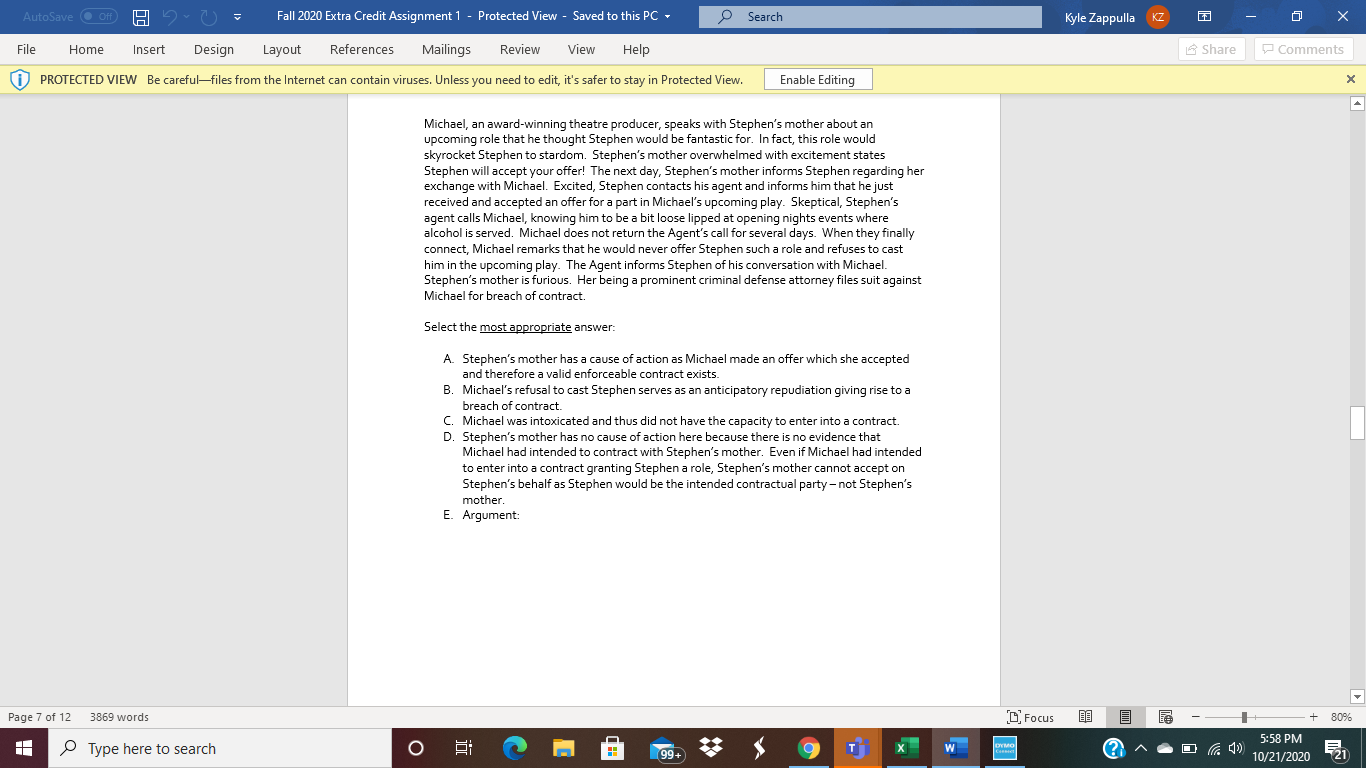Image resolution: width=1366 pixels, height=768 pixels.
Task: Click the Save icon on Quick Access Toolbar
Action: click(x=139, y=15)
